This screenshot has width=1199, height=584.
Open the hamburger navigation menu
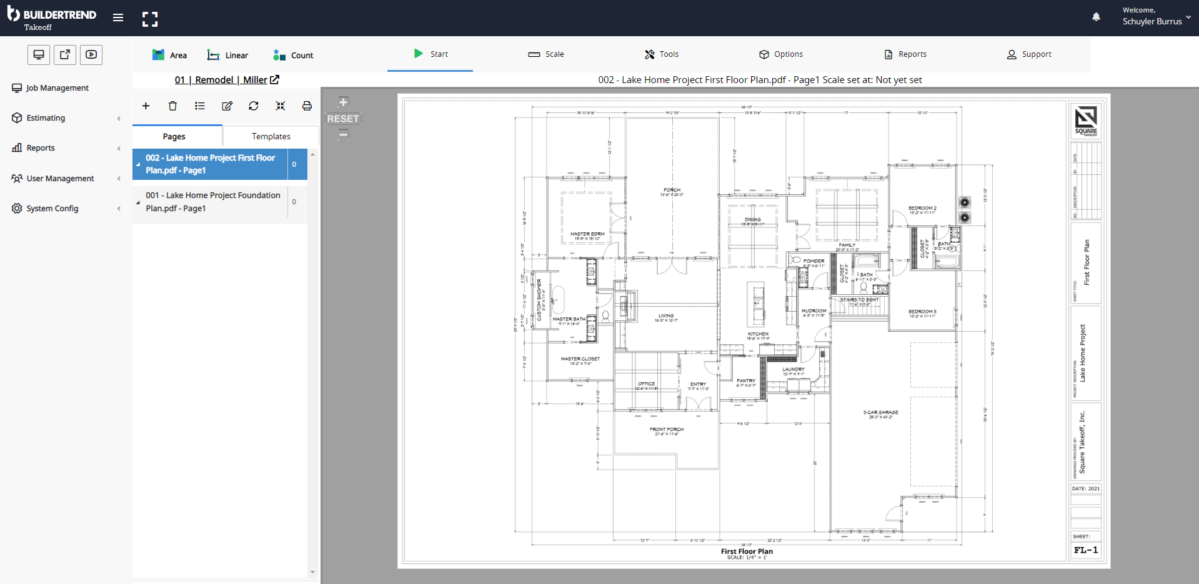tap(118, 18)
